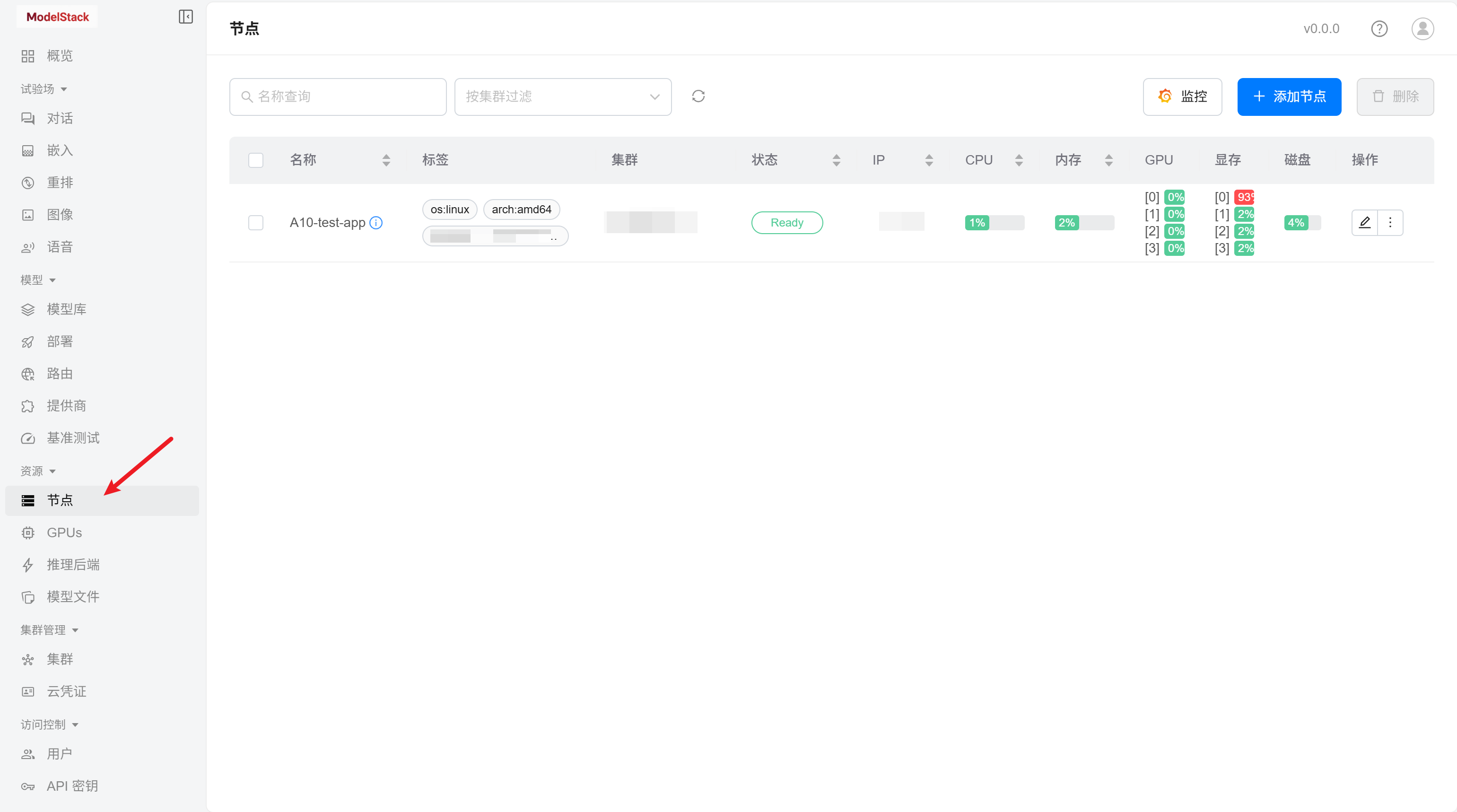Sort by CPU column arrows
The width and height of the screenshot is (1457, 812).
1019,160
